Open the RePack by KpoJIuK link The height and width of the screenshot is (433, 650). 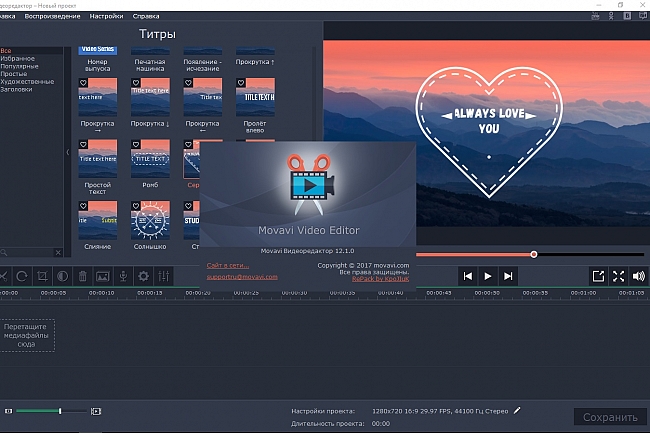point(381,279)
